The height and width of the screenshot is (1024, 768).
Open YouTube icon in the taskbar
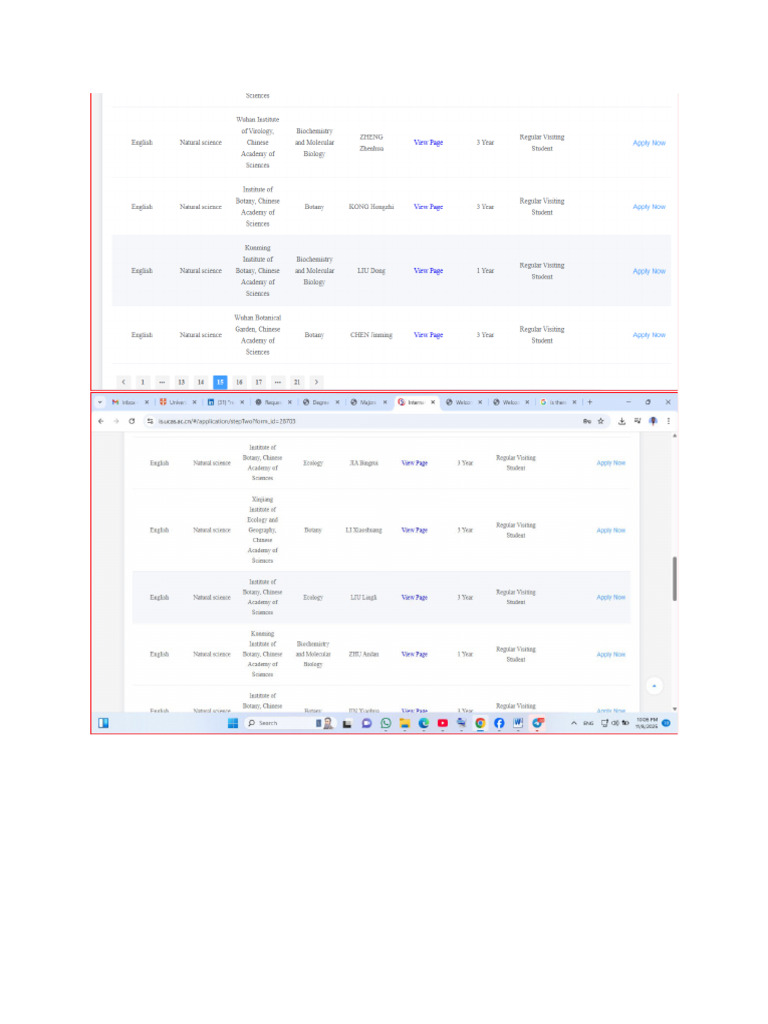(x=443, y=723)
